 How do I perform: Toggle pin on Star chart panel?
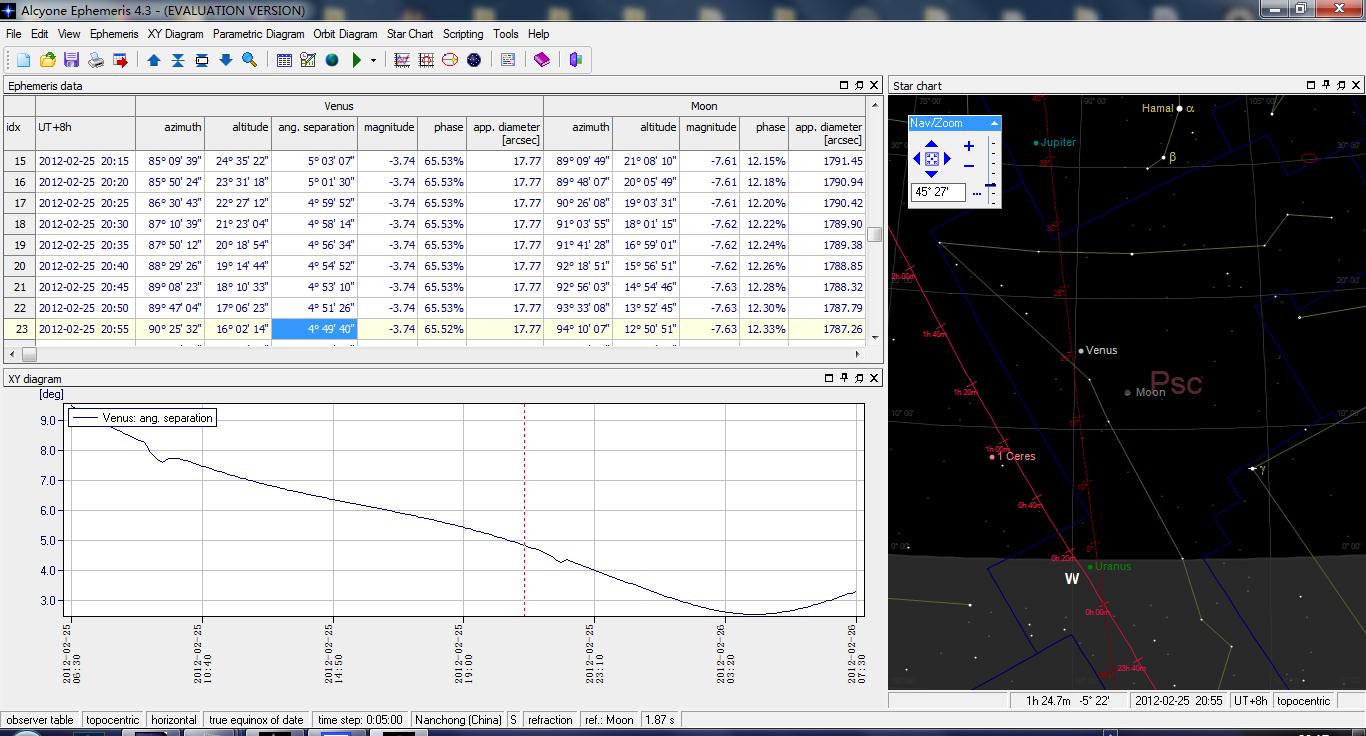click(x=1326, y=85)
